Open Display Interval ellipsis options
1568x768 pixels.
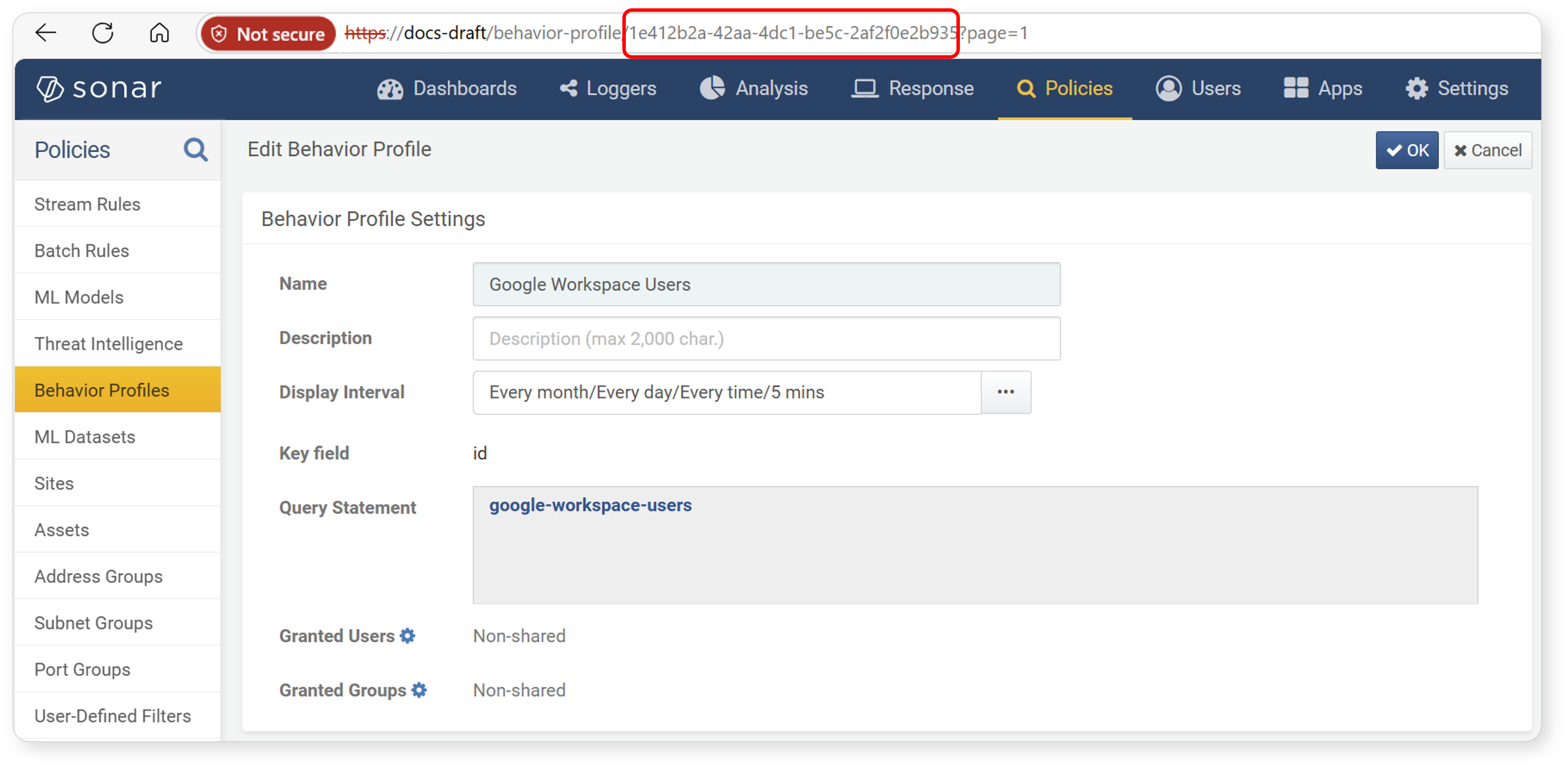coord(1005,393)
